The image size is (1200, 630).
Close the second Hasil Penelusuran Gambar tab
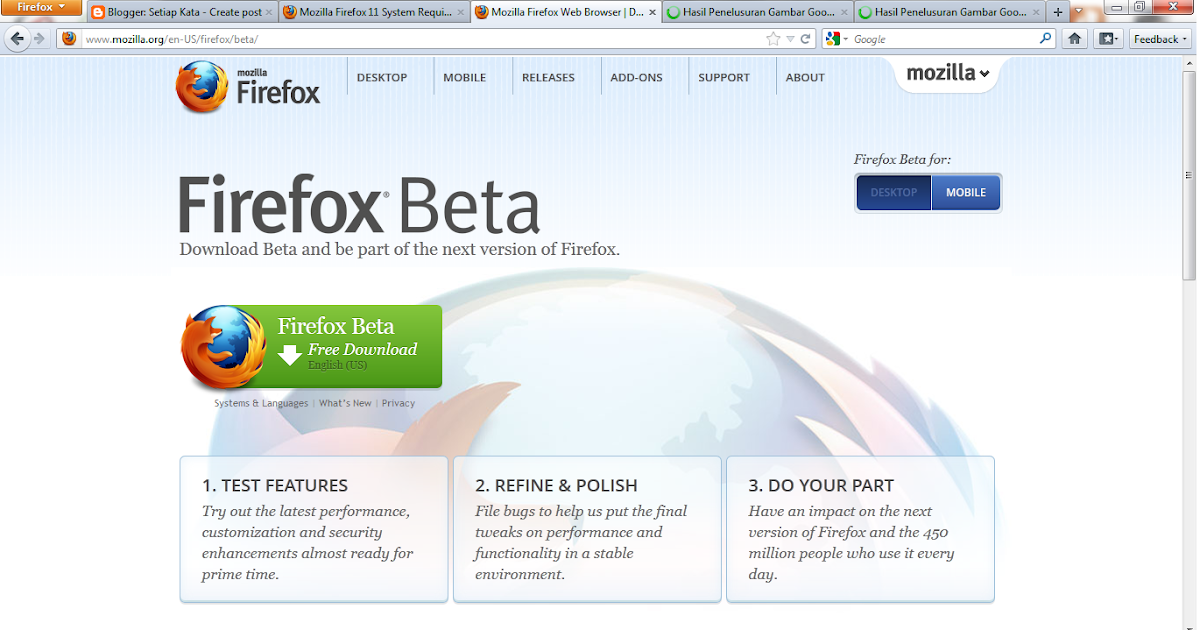tap(1034, 12)
